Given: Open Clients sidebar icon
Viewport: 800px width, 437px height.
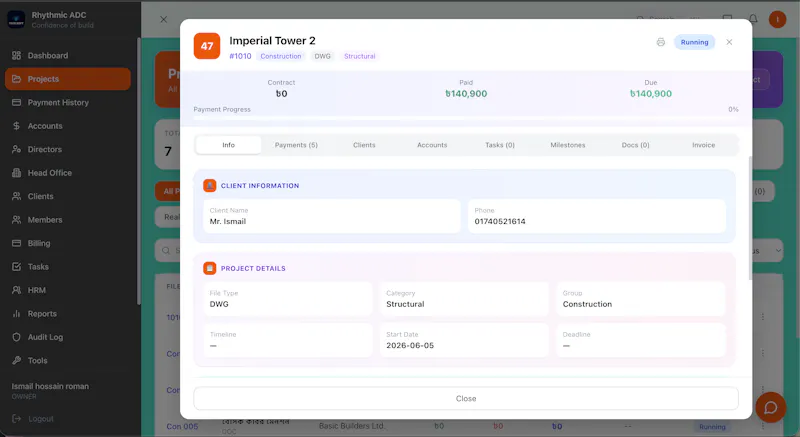Looking at the screenshot, I should coord(16,196).
